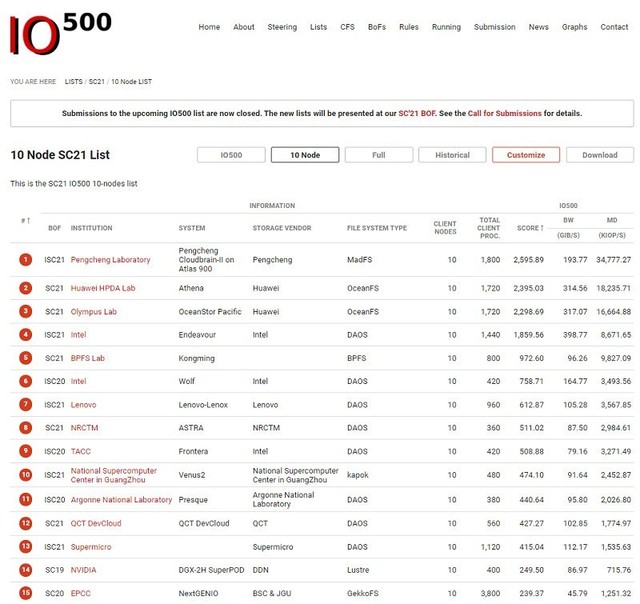Click rank badge 13 for Supermicro
The image size is (640, 604).
tap(26, 547)
